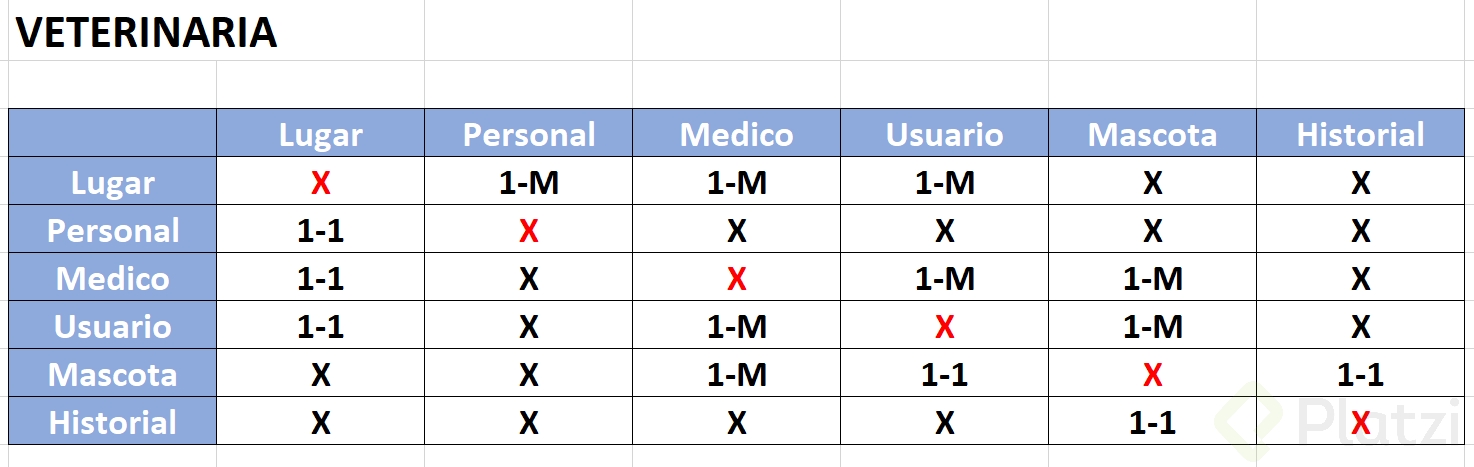
Task: Select the Historial column header cell
Action: click(1360, 134)
